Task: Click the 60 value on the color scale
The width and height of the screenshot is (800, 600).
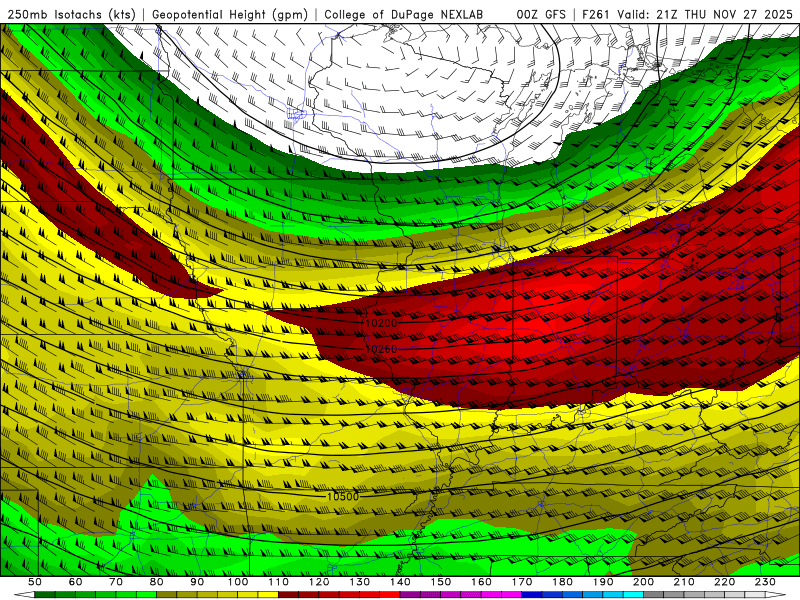Action: click(x=75, y=582)
